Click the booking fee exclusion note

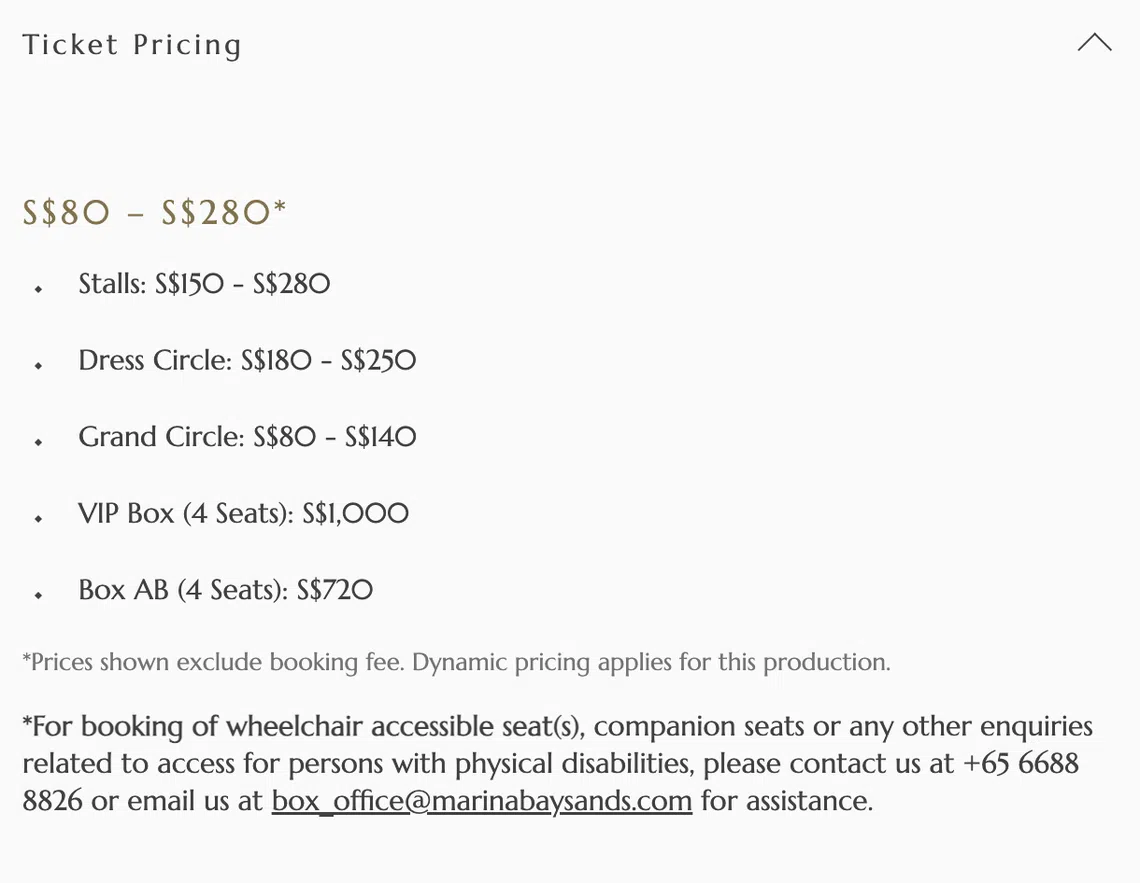(215, 662)
